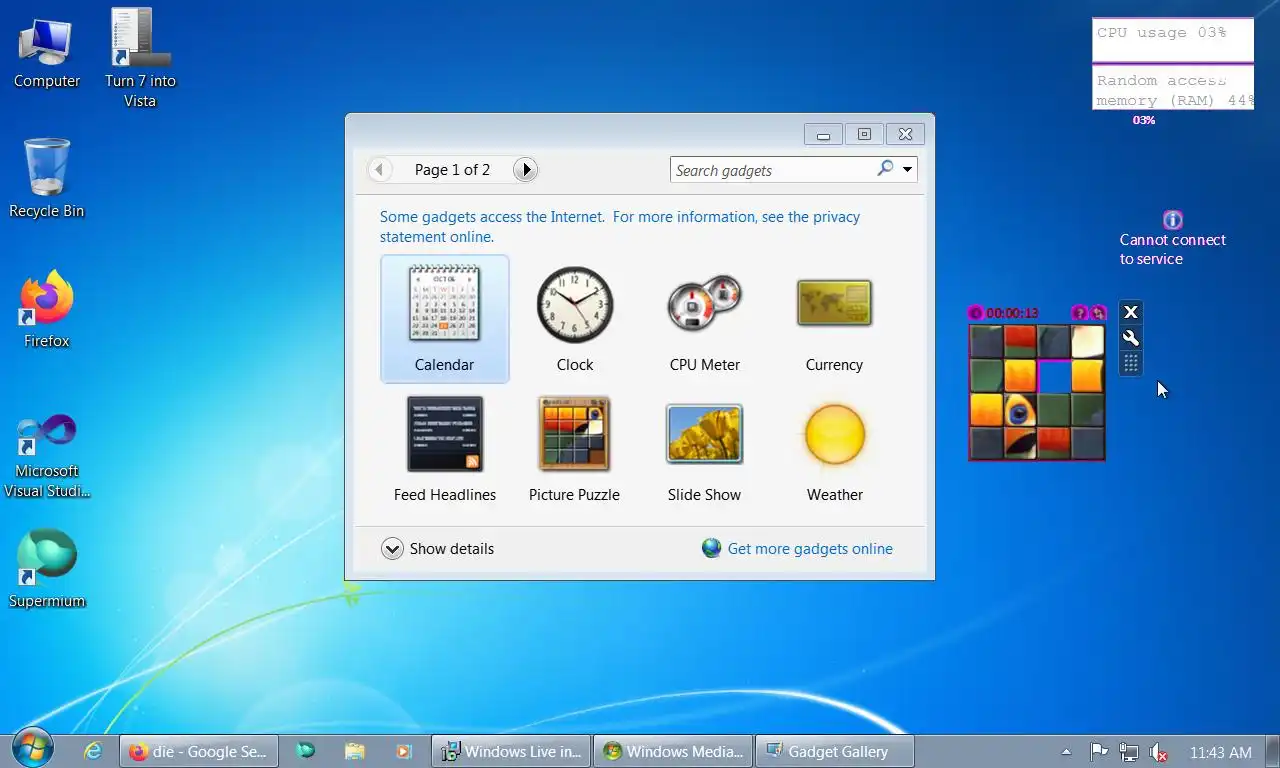Select the Weather gadget
This screenshot has height=768, width=1280.
(834, 449)
